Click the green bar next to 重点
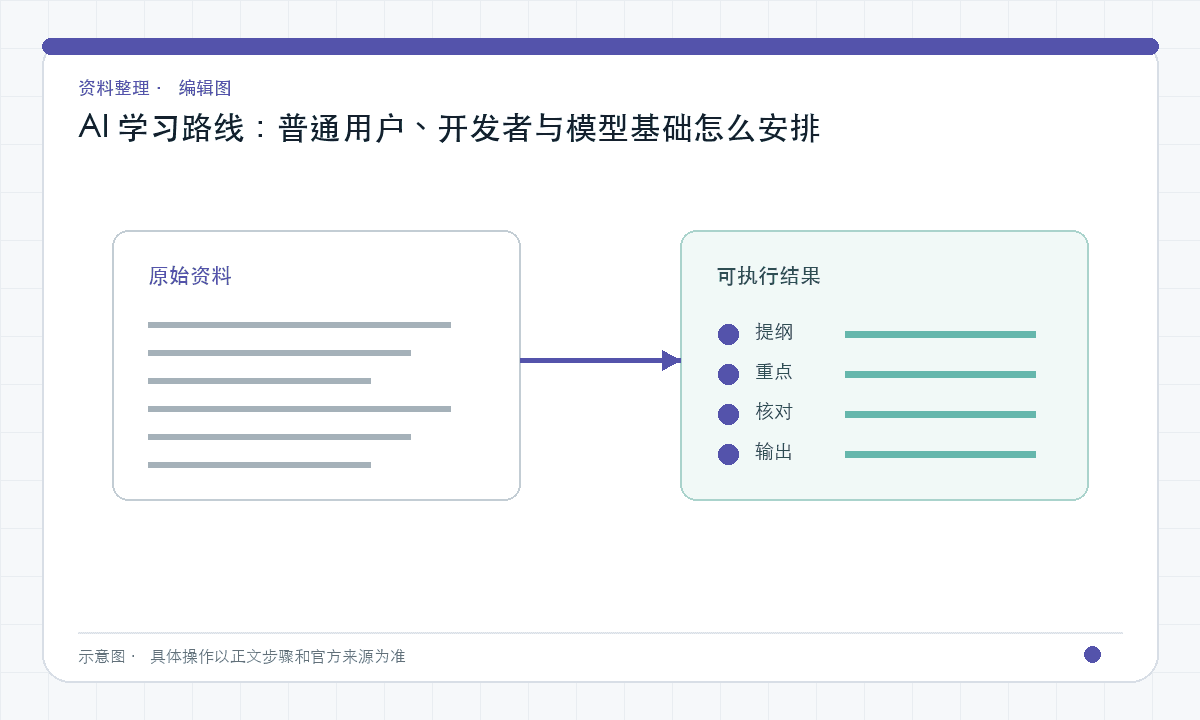This screenshot has width=1200, height=720. click(940, 375)
